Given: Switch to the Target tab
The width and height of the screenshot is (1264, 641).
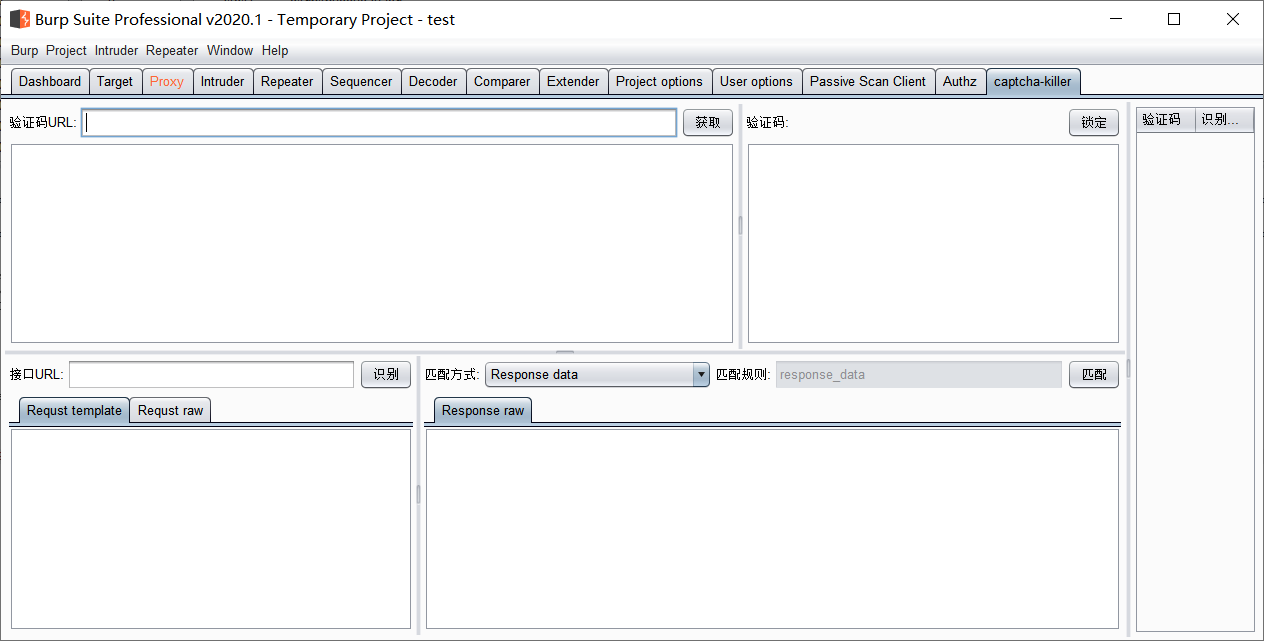Looking at the screenshot, I should tap(115, 82).
